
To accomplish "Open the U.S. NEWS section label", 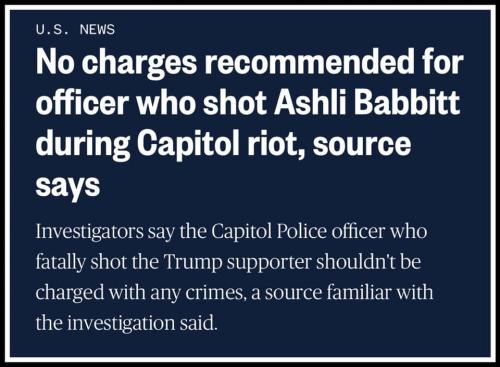I will 75,30.
